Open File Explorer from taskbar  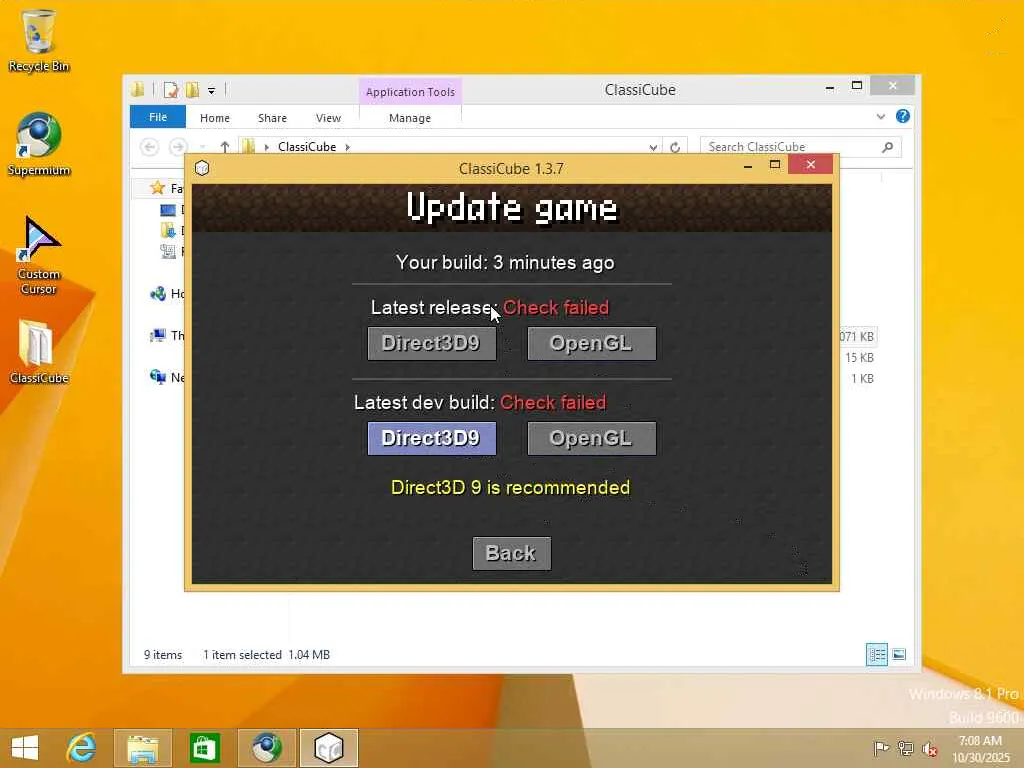[143, 748]
